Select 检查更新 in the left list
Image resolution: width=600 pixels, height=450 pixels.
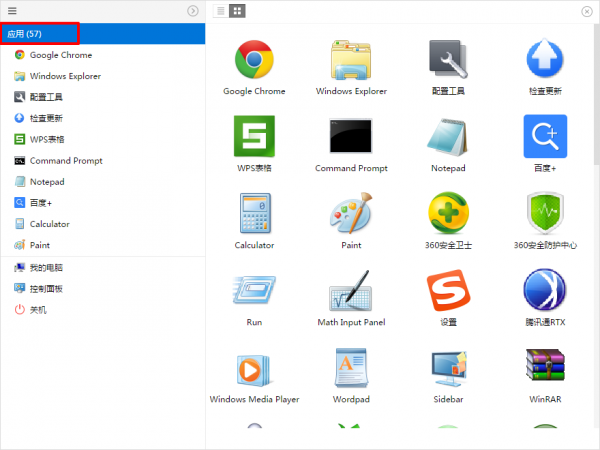point(103,118)
